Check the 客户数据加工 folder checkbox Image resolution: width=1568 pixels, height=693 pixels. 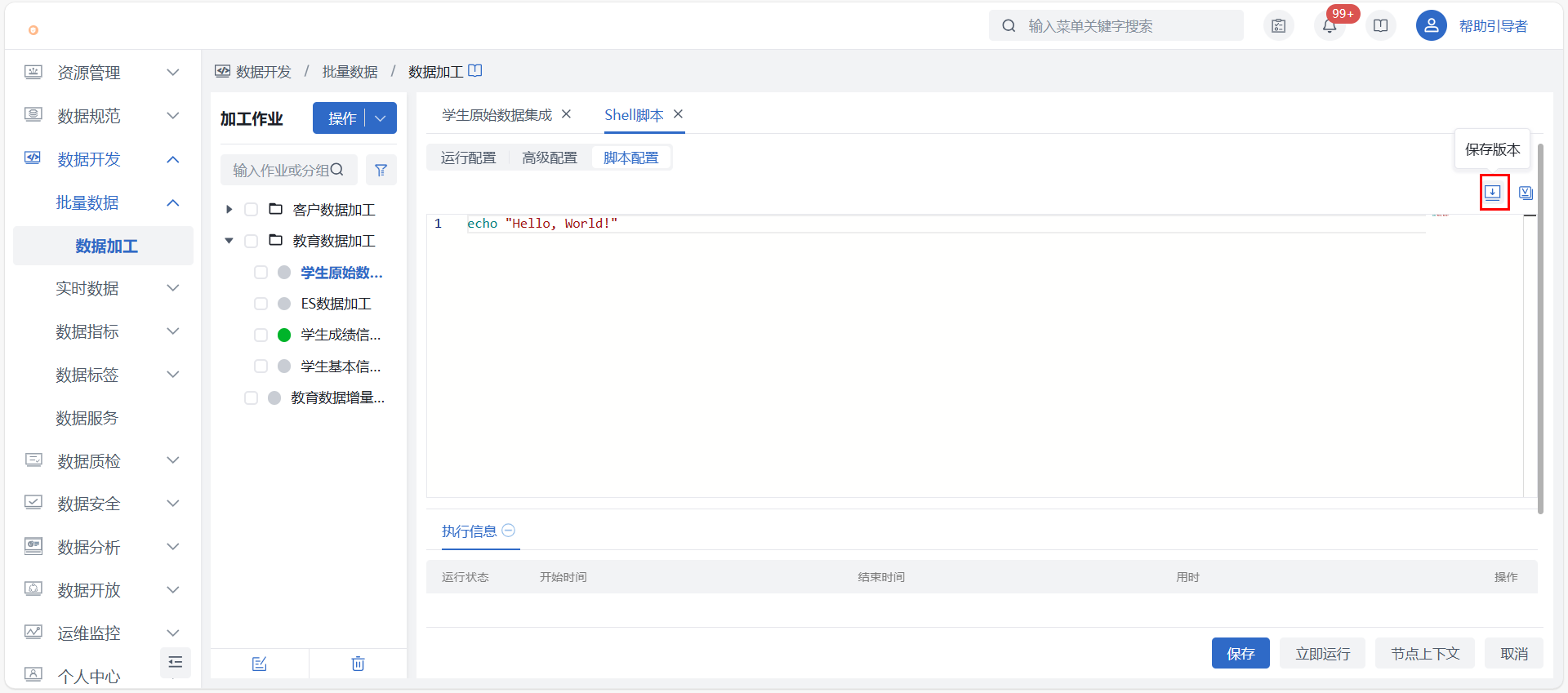point(252,210)
